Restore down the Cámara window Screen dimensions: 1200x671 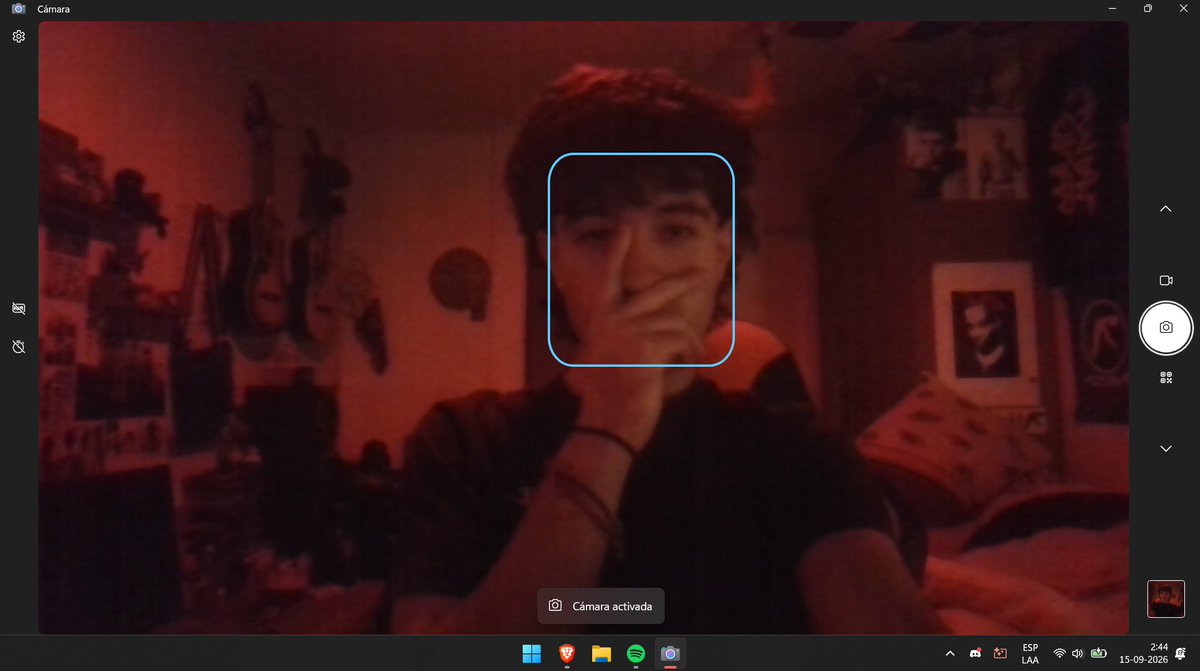1148,8
